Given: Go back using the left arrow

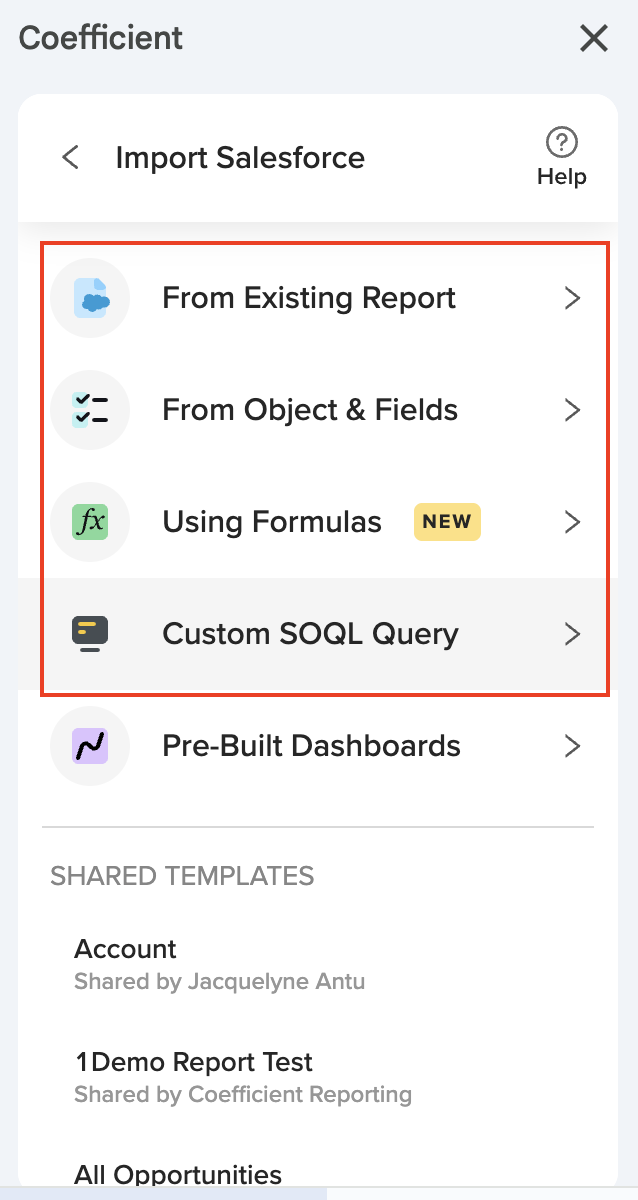Looking at the screenshot, I should click(x=71, y=158).
